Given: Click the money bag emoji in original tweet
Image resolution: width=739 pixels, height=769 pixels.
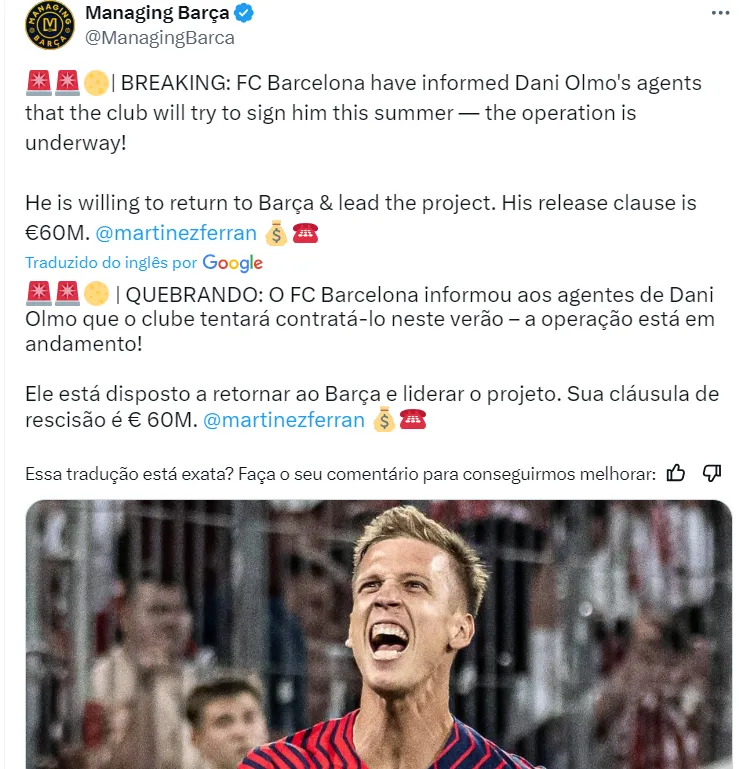Looking at the screenshot, I should coord(276,233).
